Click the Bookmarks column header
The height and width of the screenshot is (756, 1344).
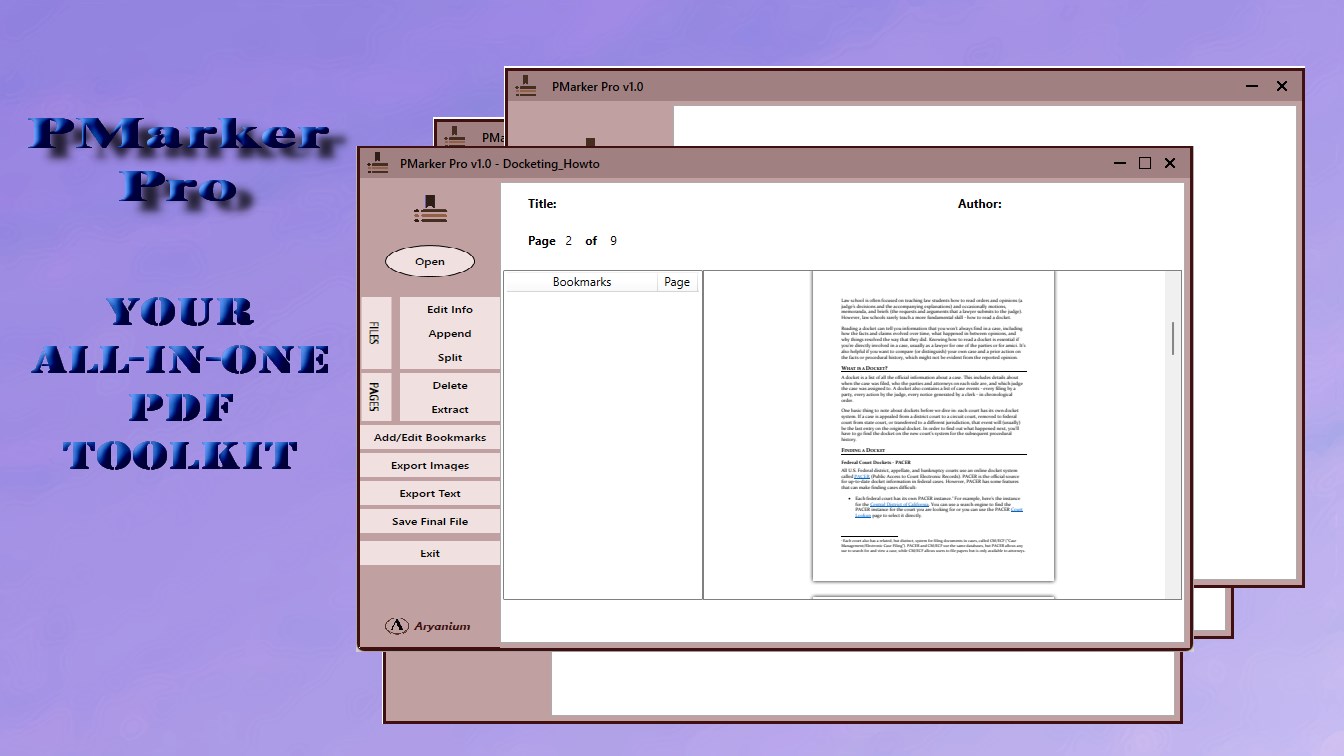582,282
